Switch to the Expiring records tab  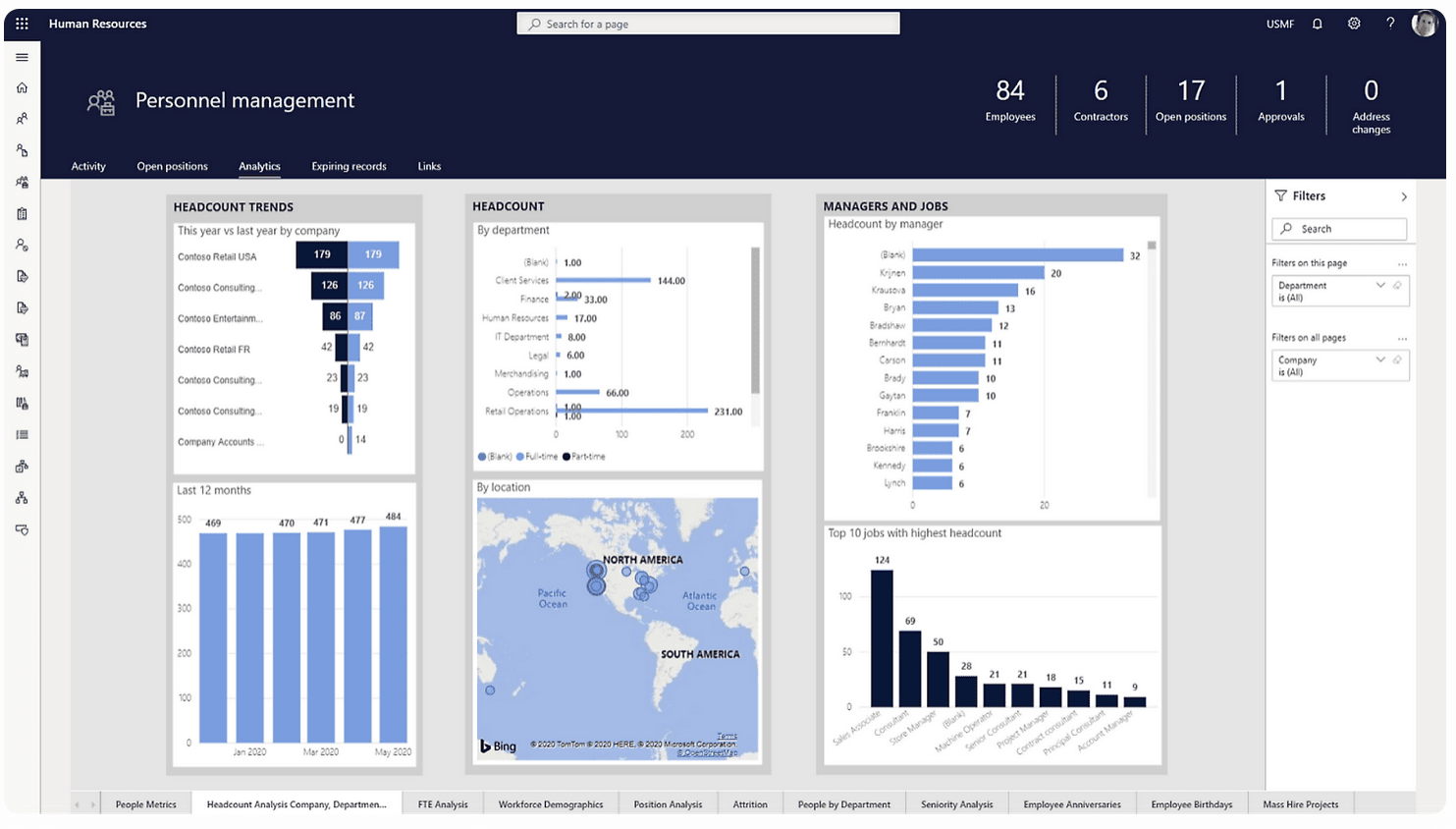coord(349,167)
